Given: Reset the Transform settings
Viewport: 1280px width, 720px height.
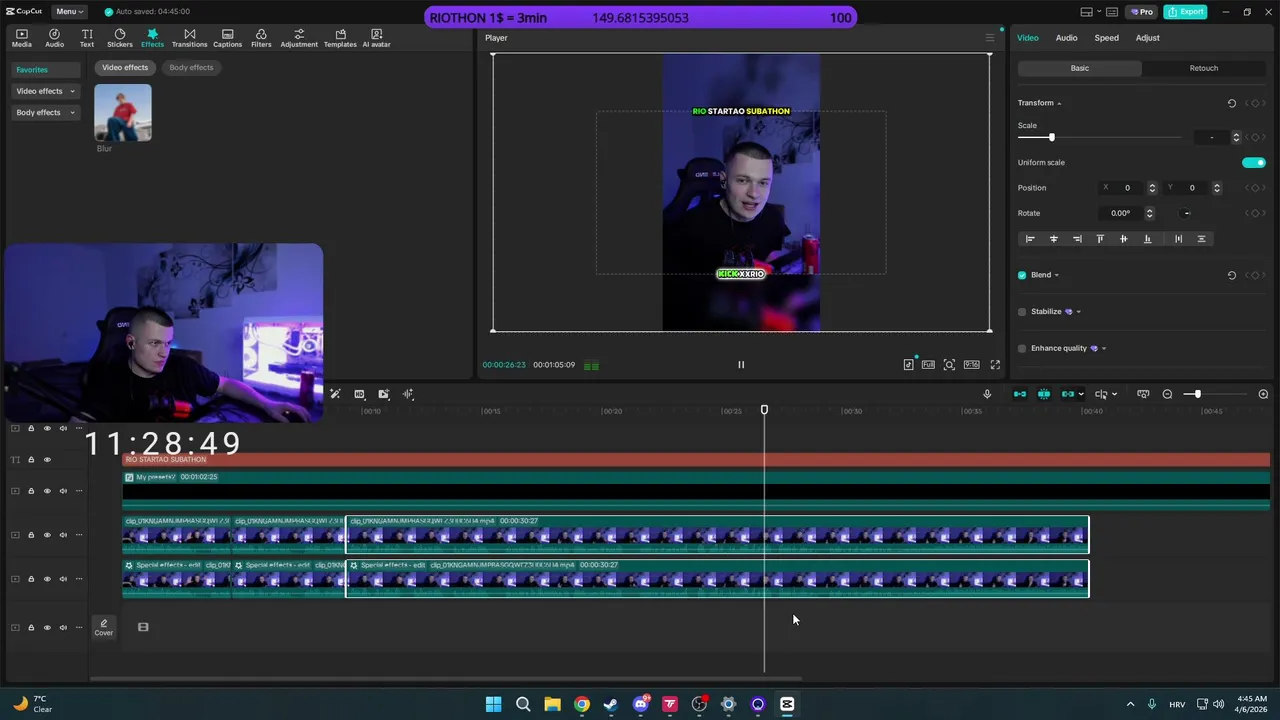Looking at the screenshot, I should click(x=1232, y=103).
